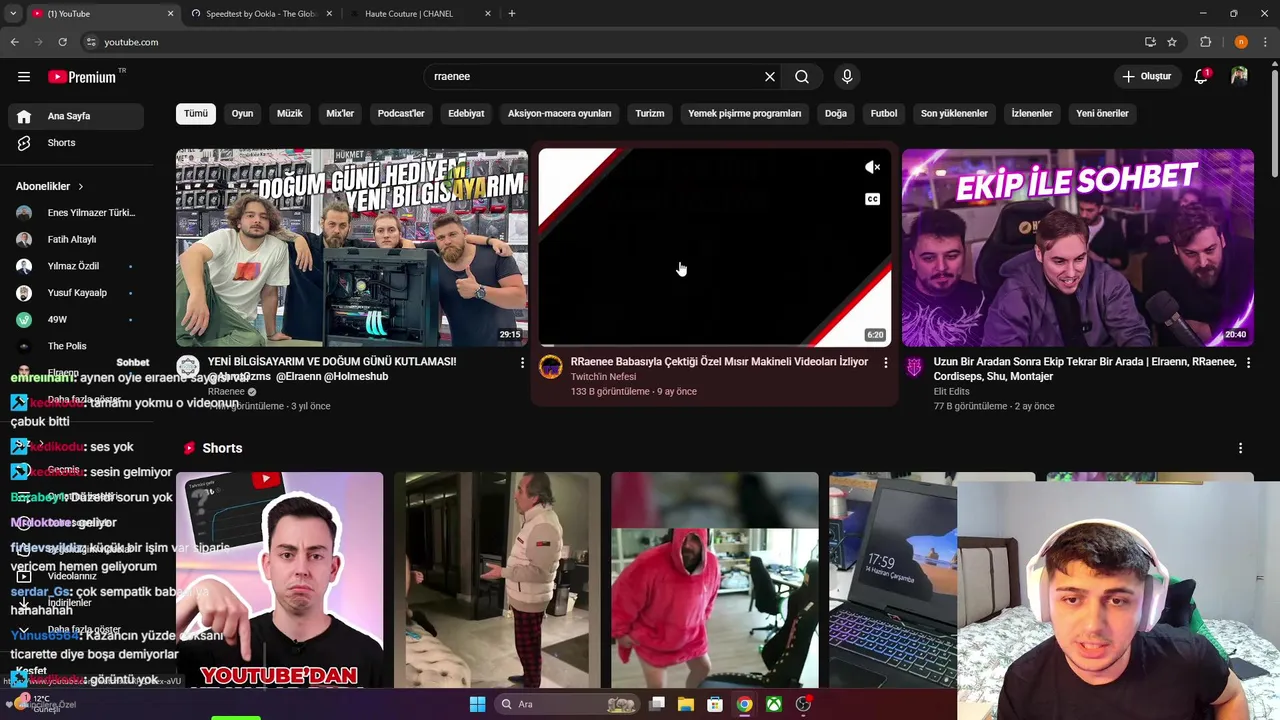This screenshot has height=720, width=1280.
Task: Select the İzlenenler filter chip
Action: 1032,114
